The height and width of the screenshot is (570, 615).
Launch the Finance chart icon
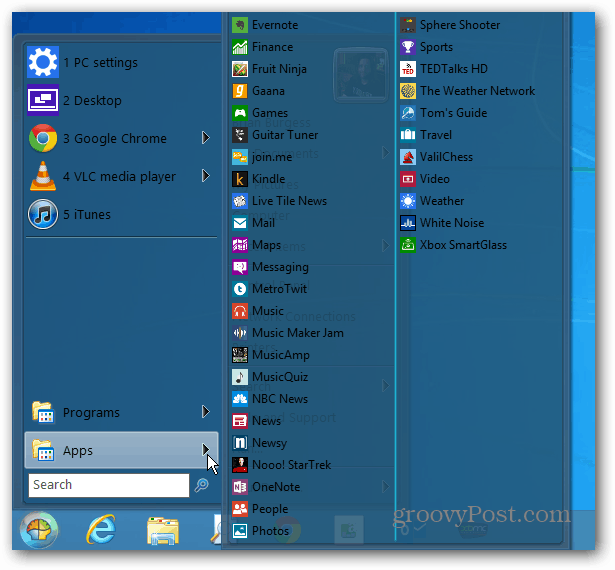coord(240,47)
